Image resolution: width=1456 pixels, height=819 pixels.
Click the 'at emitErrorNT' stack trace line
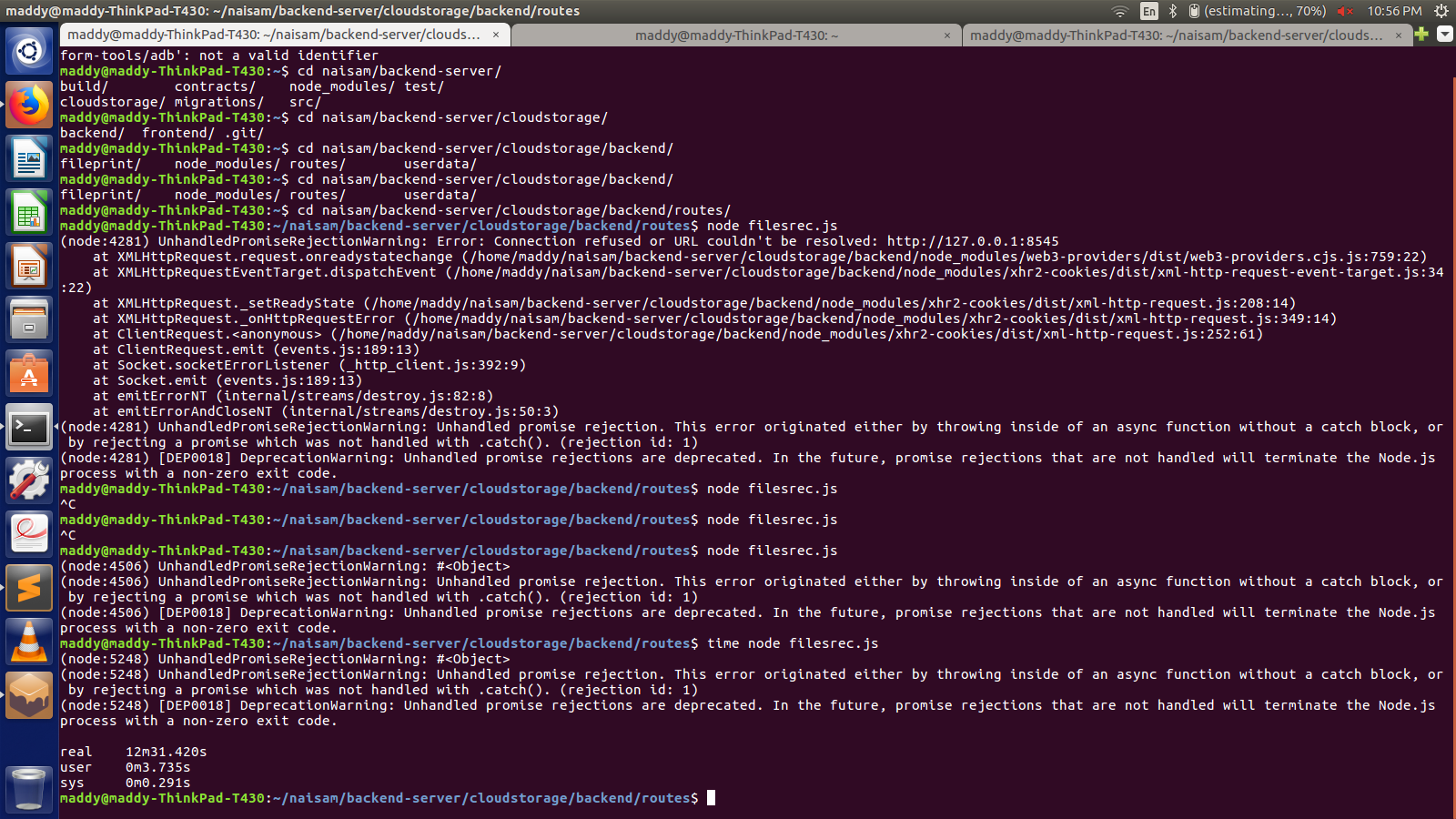coord(293,396)
